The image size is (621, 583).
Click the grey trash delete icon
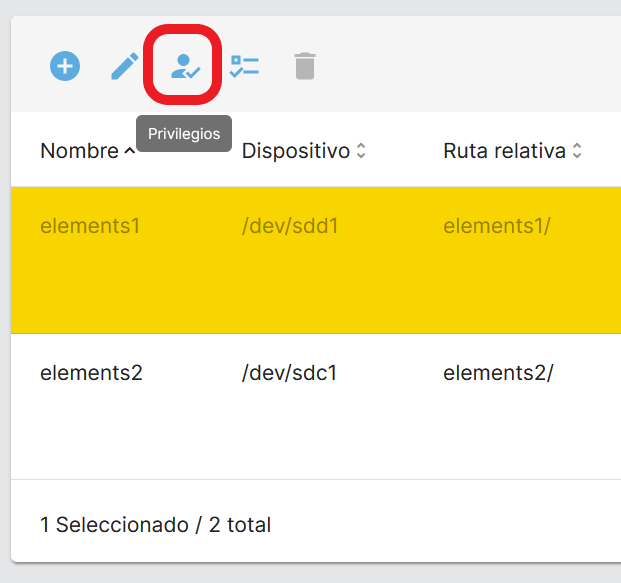pyautogui.click(x=305, y=67)
